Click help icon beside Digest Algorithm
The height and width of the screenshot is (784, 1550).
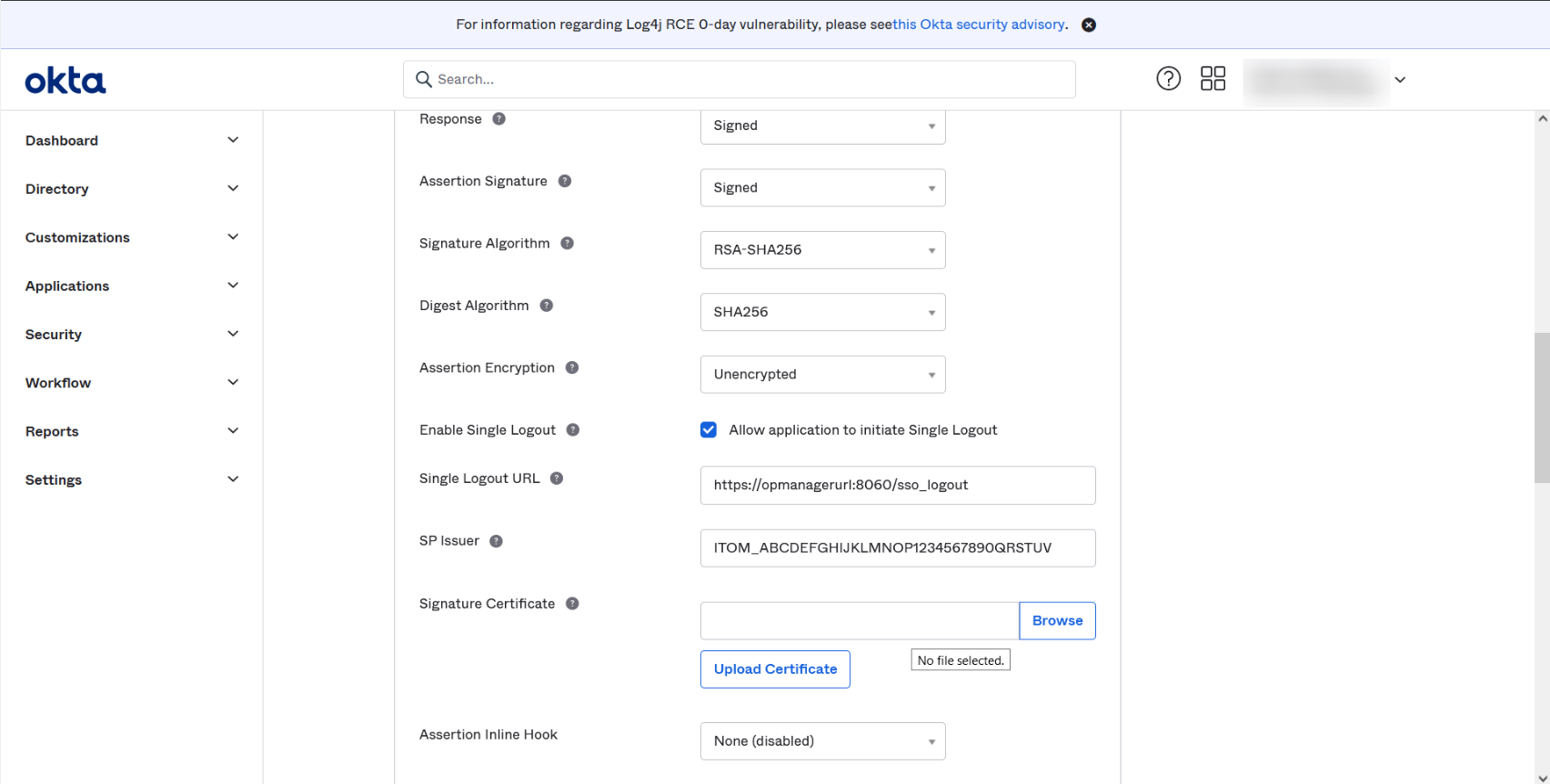click(x=547, y=306)
